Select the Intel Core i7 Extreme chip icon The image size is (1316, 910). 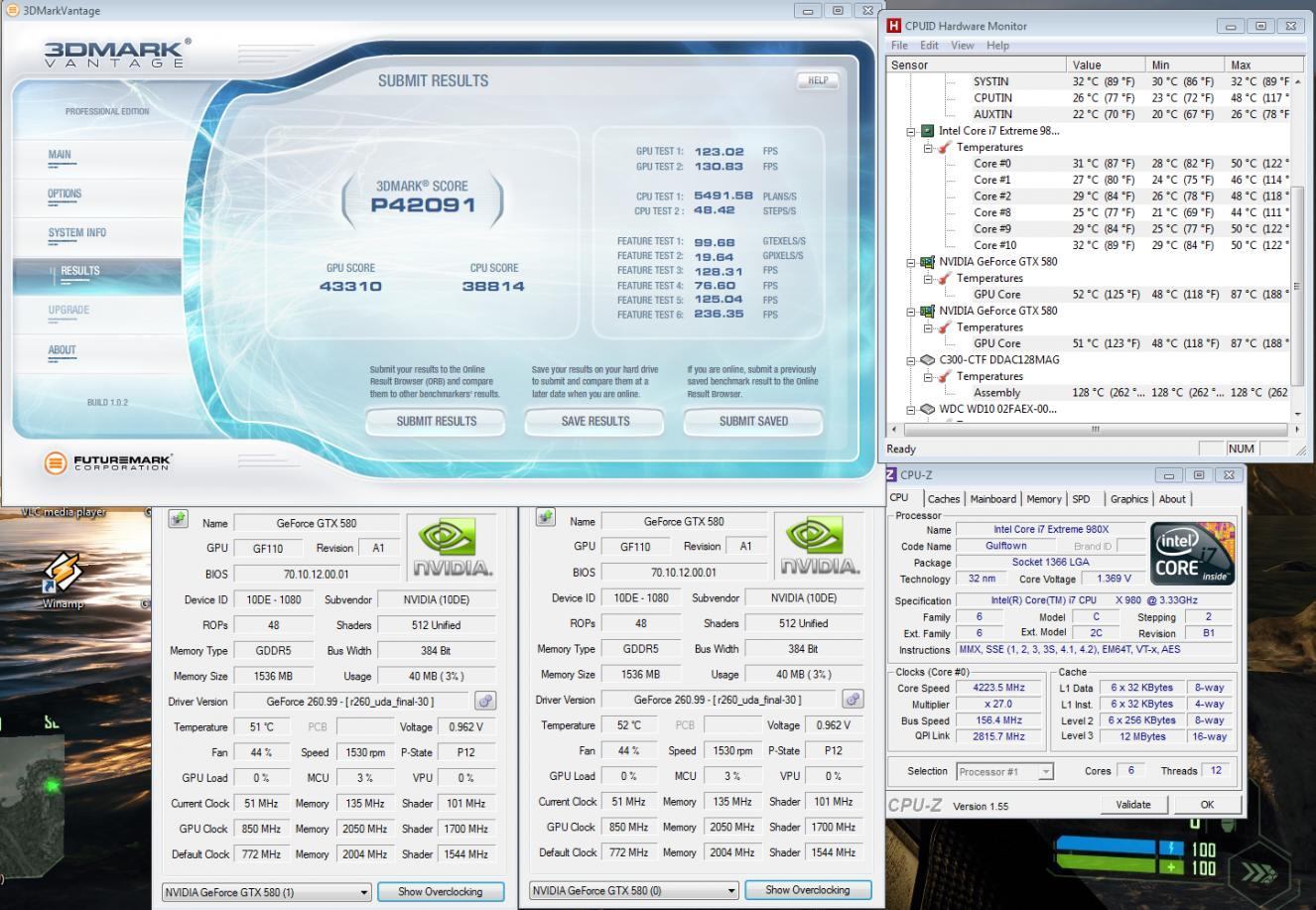[927, 131]
